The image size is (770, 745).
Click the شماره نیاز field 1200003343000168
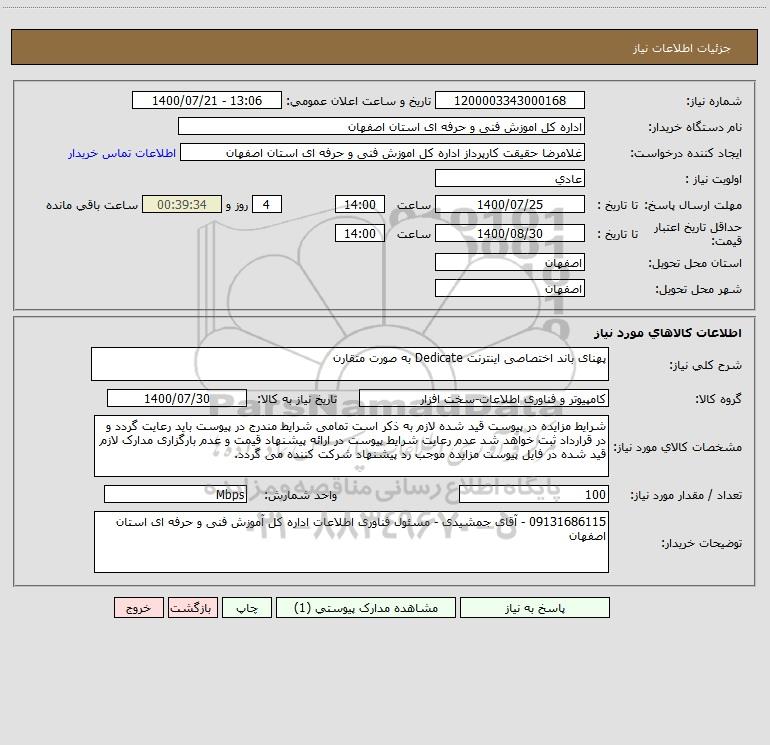[510, 100]
